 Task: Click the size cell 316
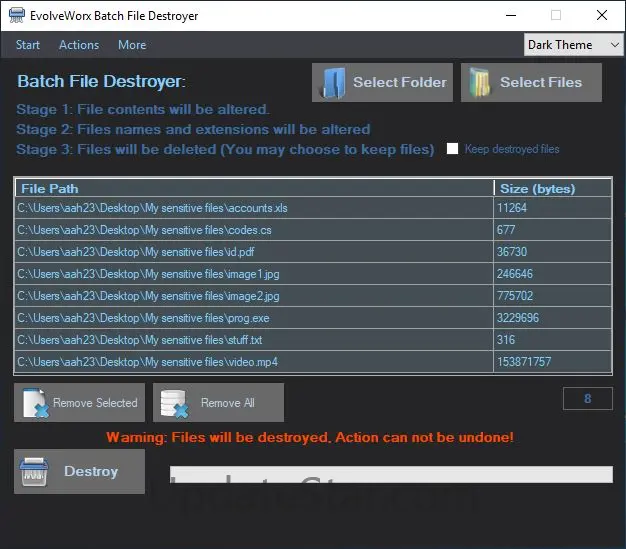click(553, 340)
